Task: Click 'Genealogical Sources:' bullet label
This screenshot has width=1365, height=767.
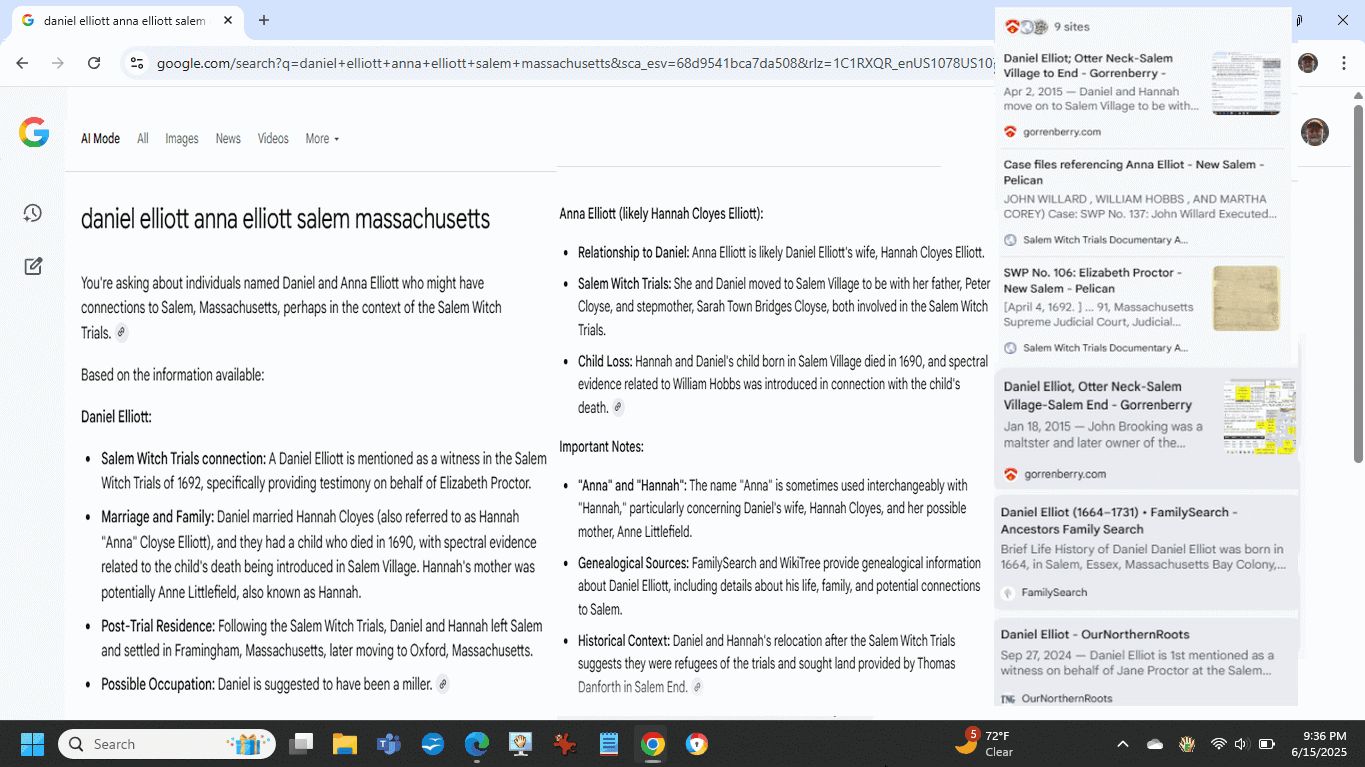Action: (633, 563)
